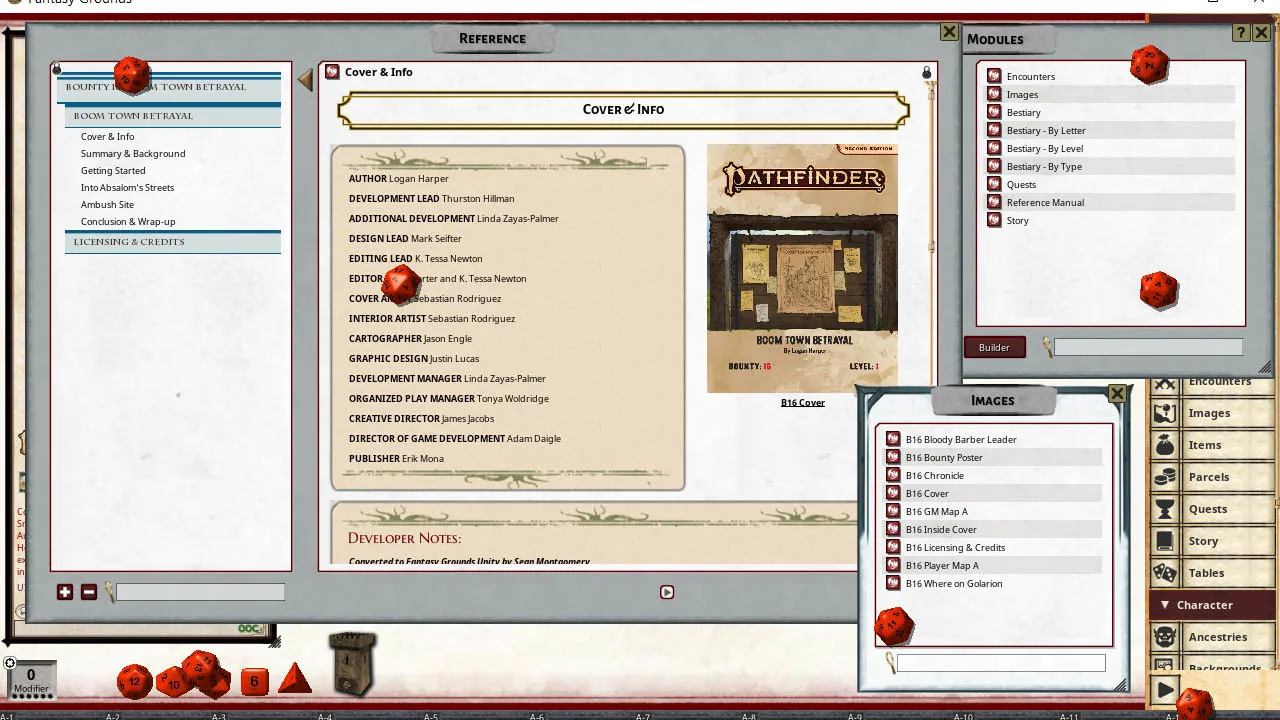
Task: Click the Pathfinder cover thumbnail
Action: pyautogui.click(x=802, y=268)
